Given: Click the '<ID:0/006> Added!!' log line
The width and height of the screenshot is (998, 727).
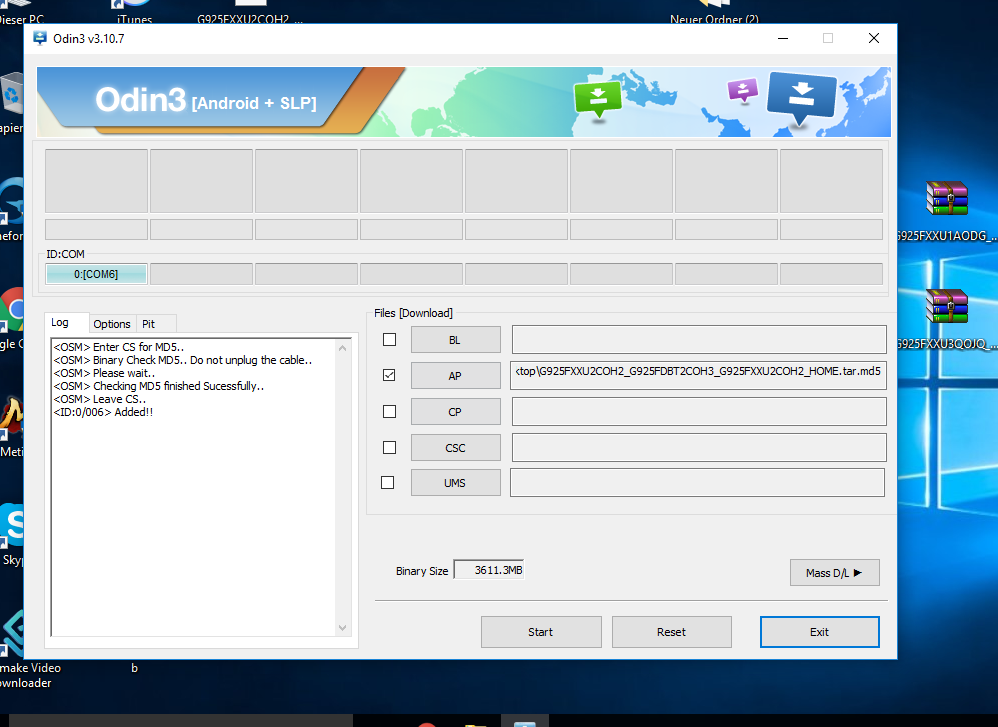Looking at the screenshot, I should (x=103, y=412).
